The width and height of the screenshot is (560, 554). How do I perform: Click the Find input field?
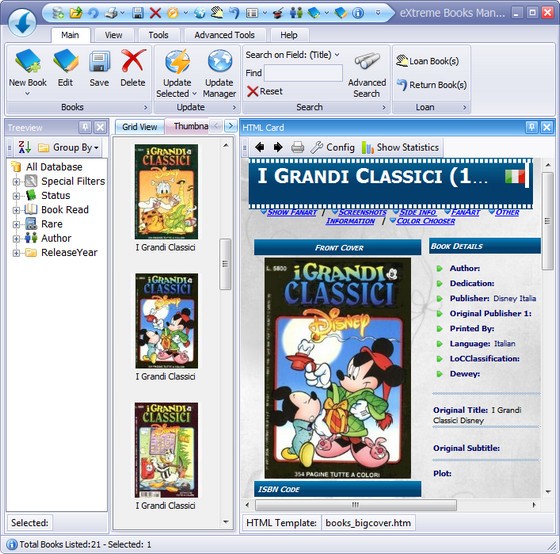pos(303,73)
